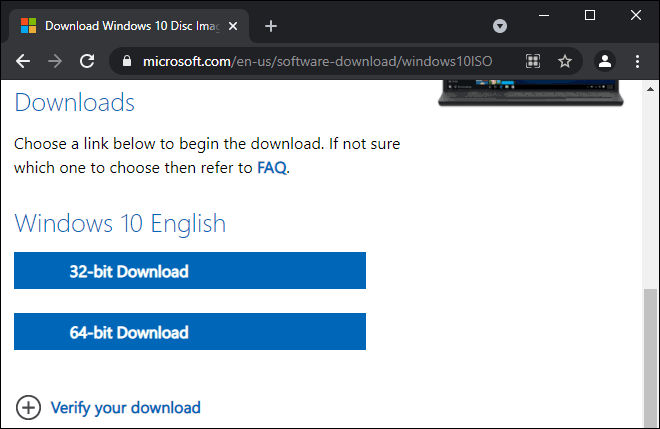Click the Downloads heading
The height and width of the screenshot is (429, 660).
[75, 102]
